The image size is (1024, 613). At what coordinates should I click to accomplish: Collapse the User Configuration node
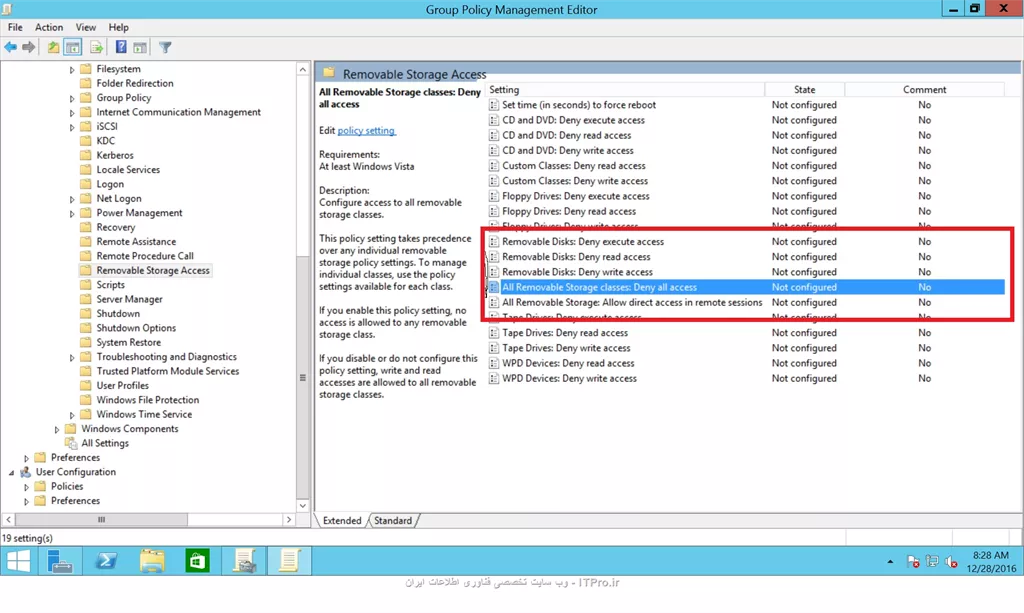coord(11,472)
